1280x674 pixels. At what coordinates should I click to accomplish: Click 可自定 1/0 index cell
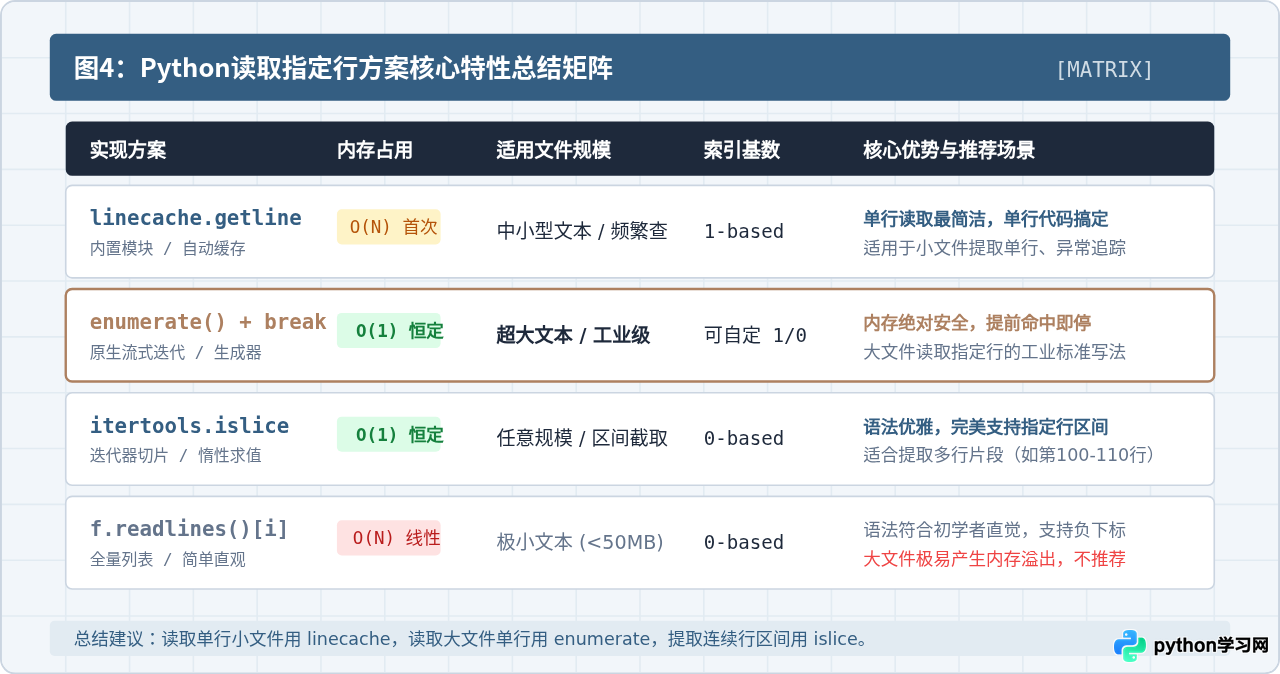tap(755, 335)
